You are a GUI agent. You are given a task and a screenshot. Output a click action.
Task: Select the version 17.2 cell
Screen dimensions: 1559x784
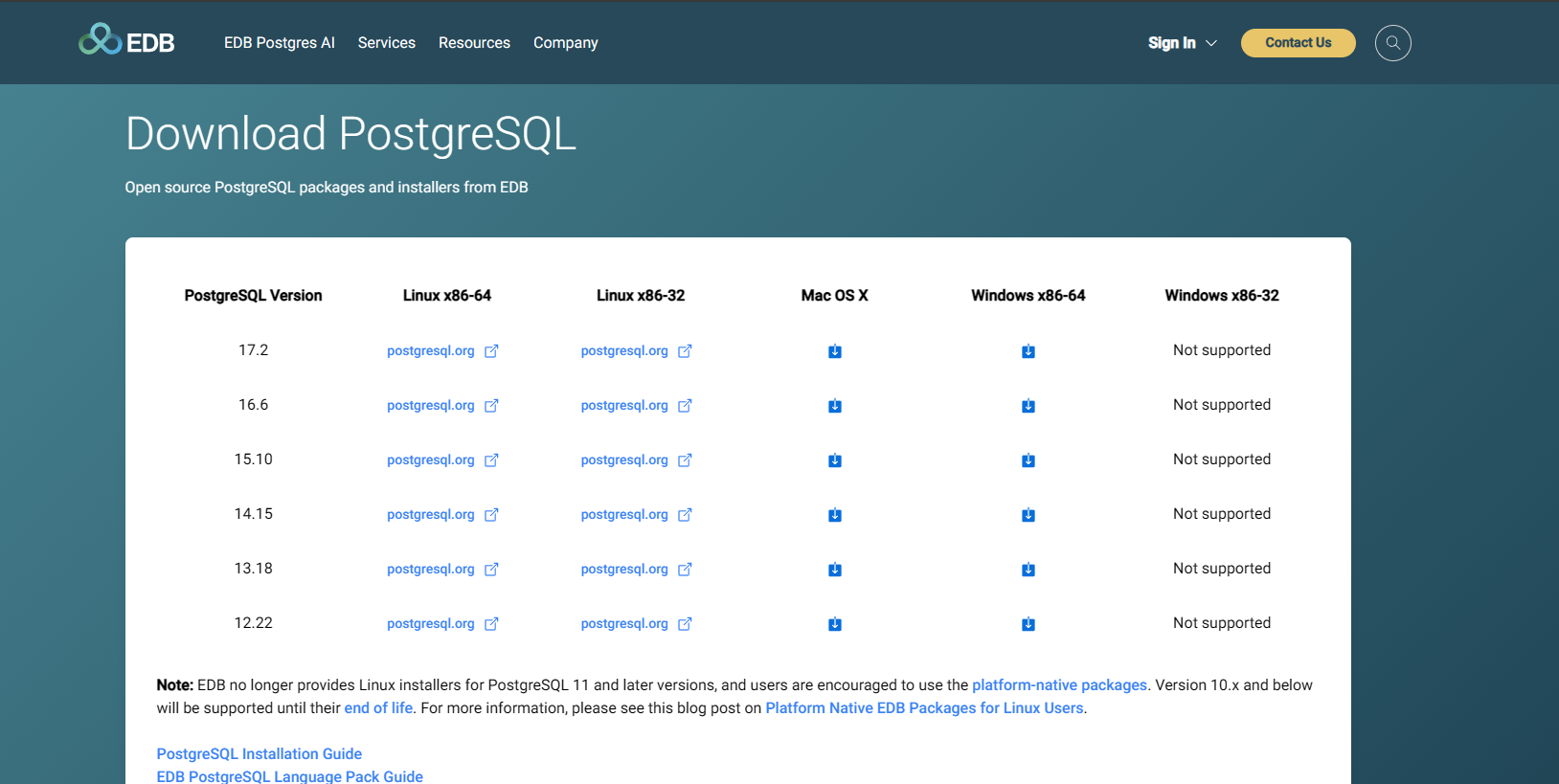click(254, 350)
